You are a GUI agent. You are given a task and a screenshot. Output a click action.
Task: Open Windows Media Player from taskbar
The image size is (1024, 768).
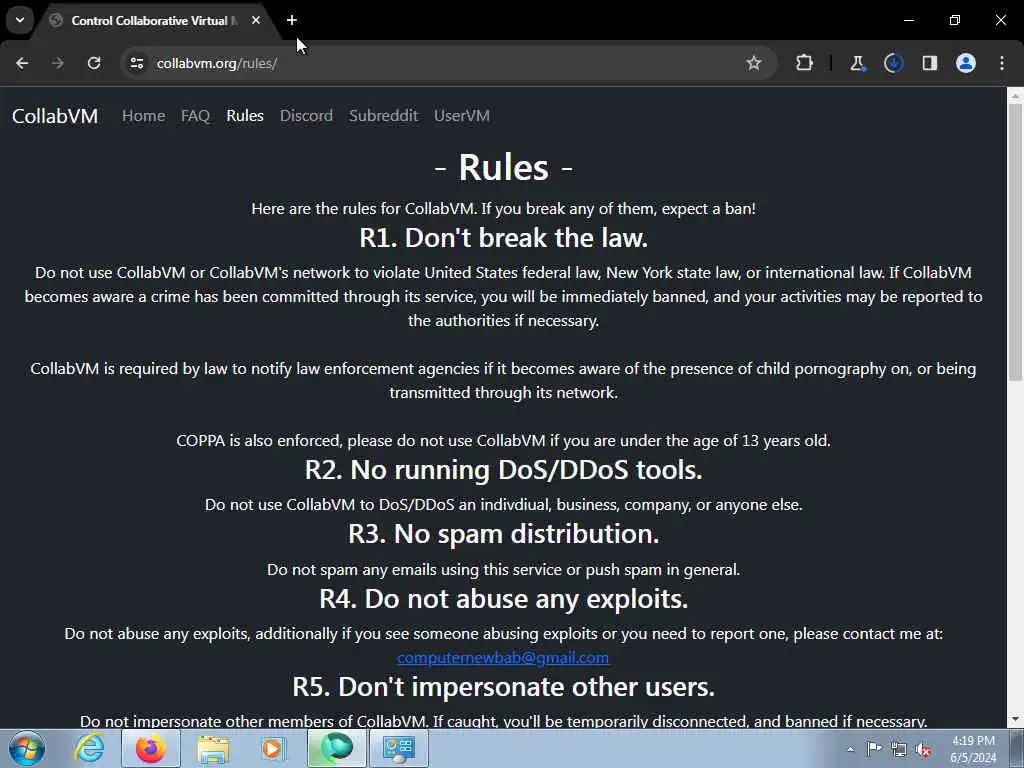(x=273, y=748)
